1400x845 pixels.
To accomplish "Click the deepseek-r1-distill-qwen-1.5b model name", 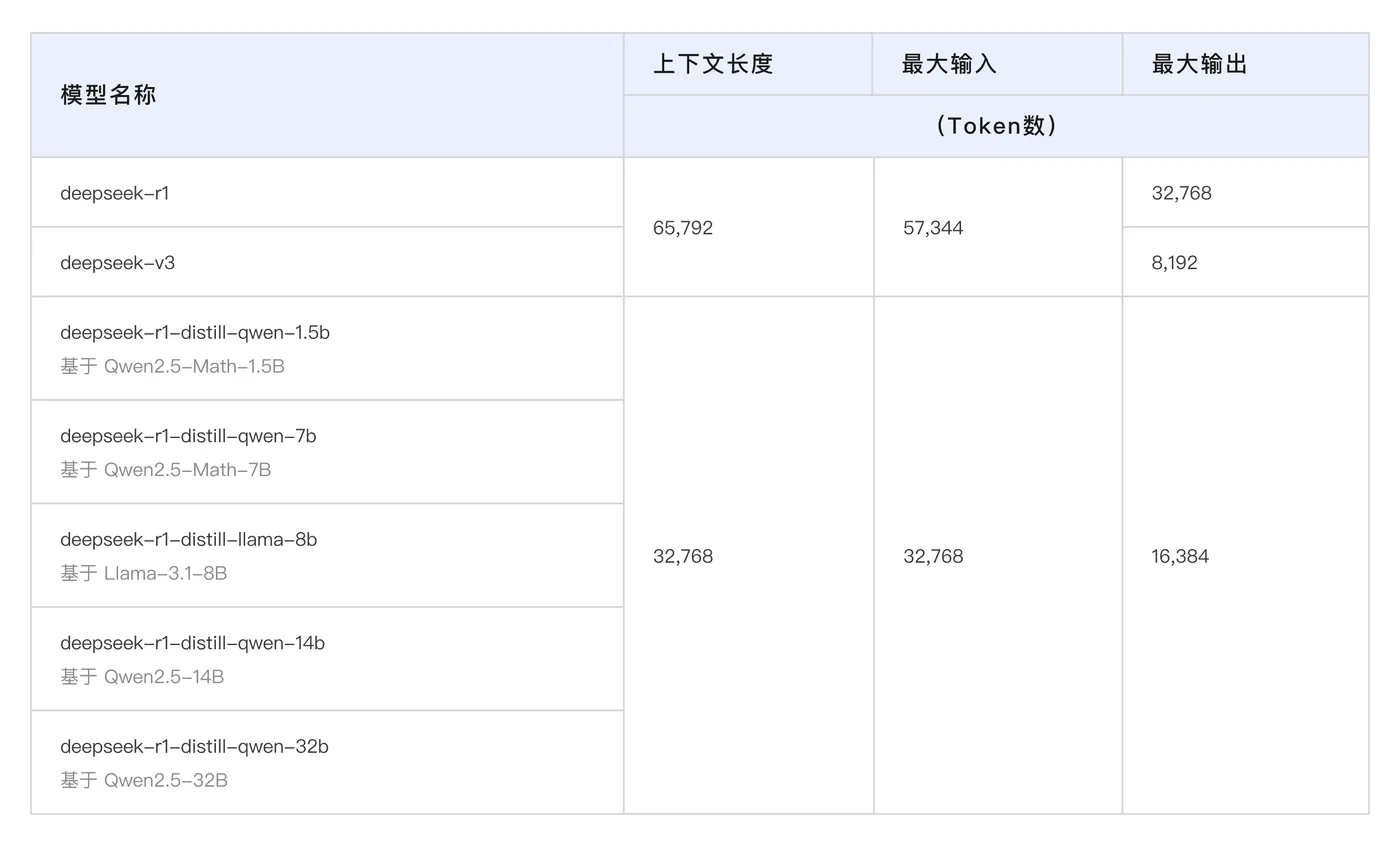I will click(x=195, y=333).
